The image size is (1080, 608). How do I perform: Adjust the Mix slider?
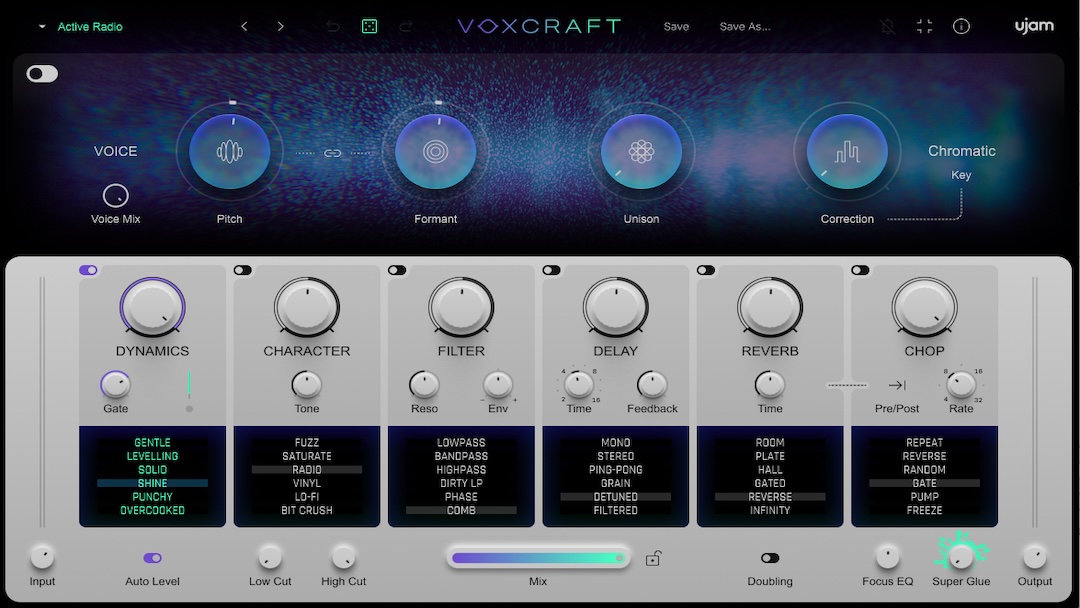point(538,557)
